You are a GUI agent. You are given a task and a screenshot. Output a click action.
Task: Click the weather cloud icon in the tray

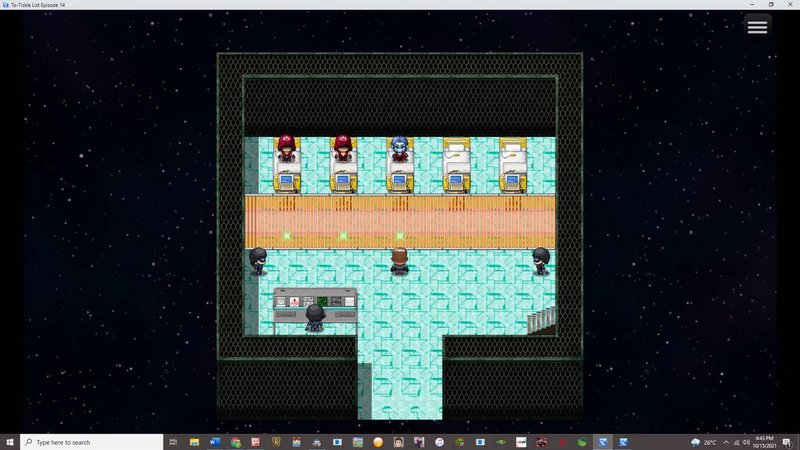click(x=695, y=442)
